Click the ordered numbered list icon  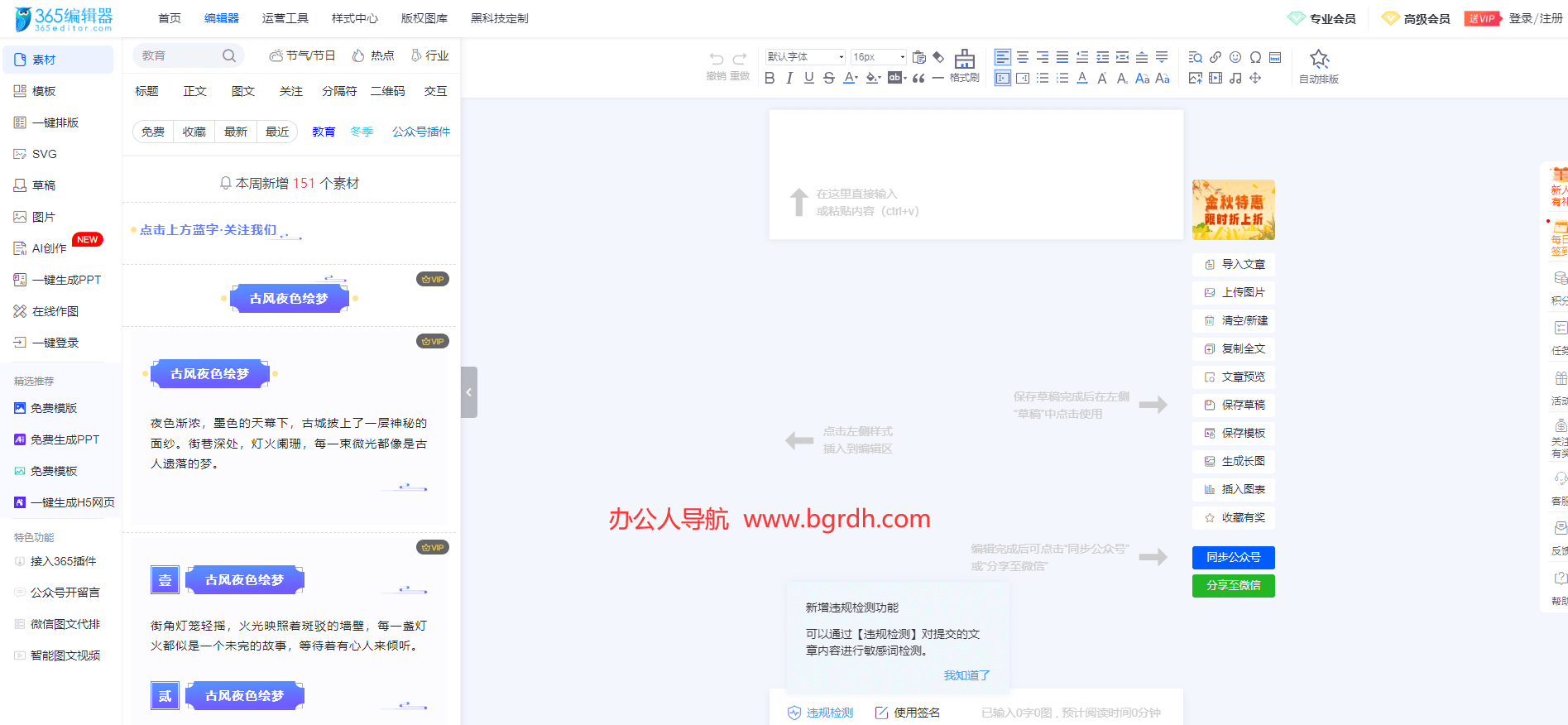[1062, 78]
